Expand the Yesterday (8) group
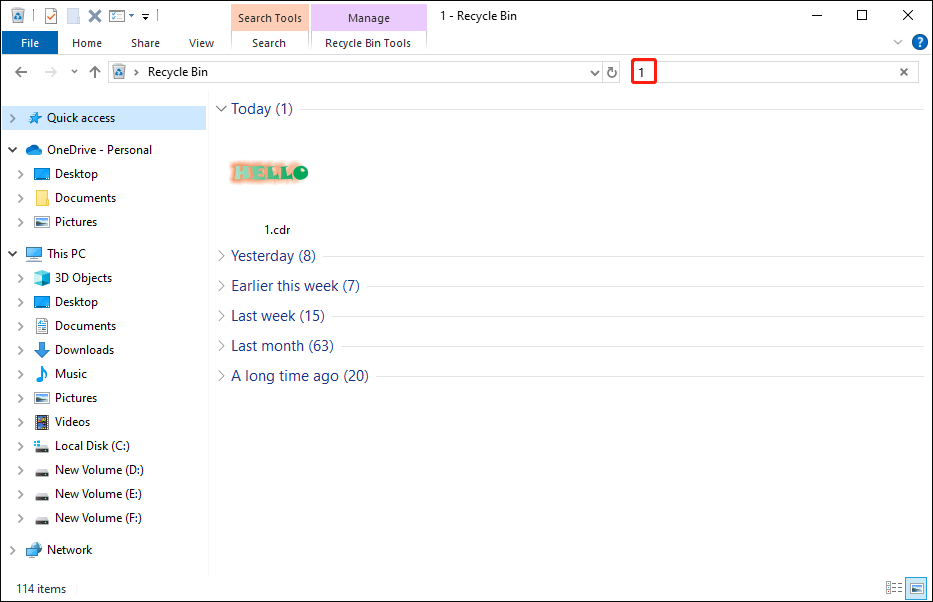 pyautogui.click(x=221, y=256)
